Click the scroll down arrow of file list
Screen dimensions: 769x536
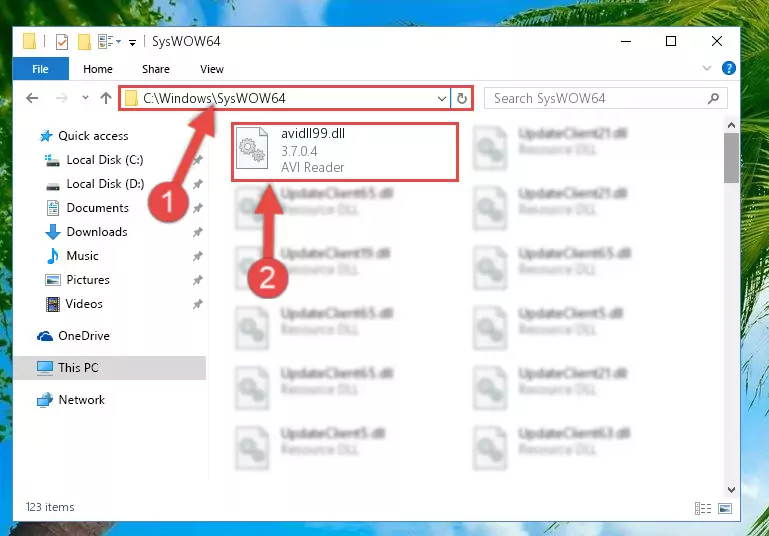click(x=731, y=489)
